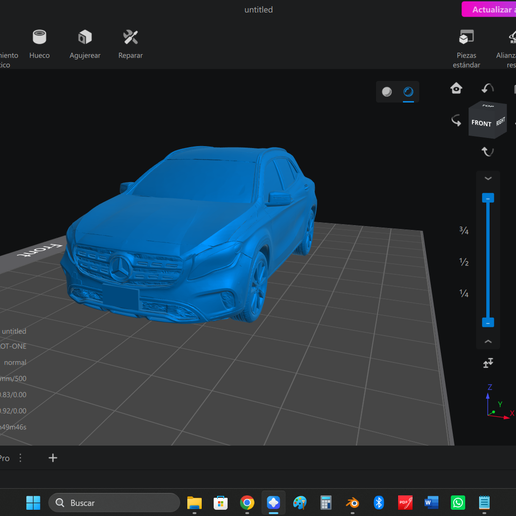
Task: Launch Google Chrome from the taskbar
Action: pyautogui.click(x=247, y=503)
